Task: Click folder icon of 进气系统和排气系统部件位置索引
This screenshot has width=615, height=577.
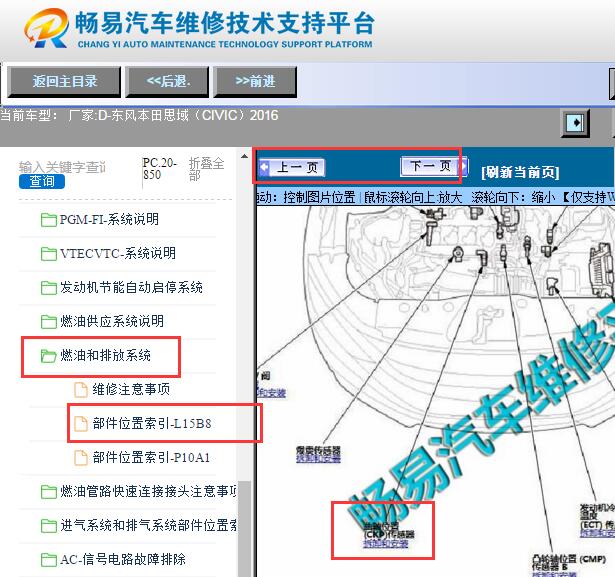Action: coord(49,526)
